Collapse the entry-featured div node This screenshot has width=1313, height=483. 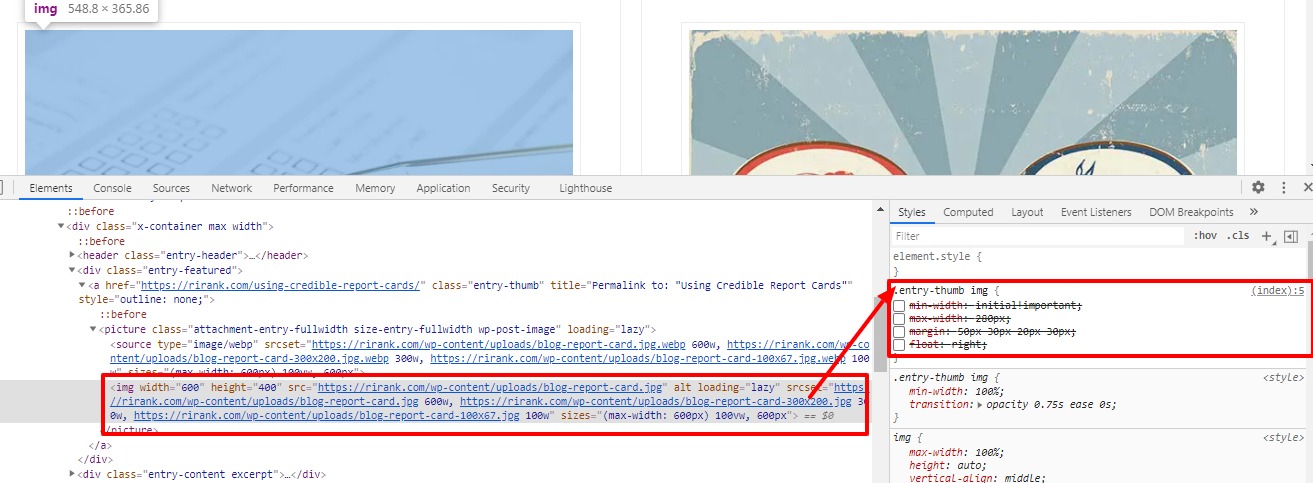tap(72, 270)
